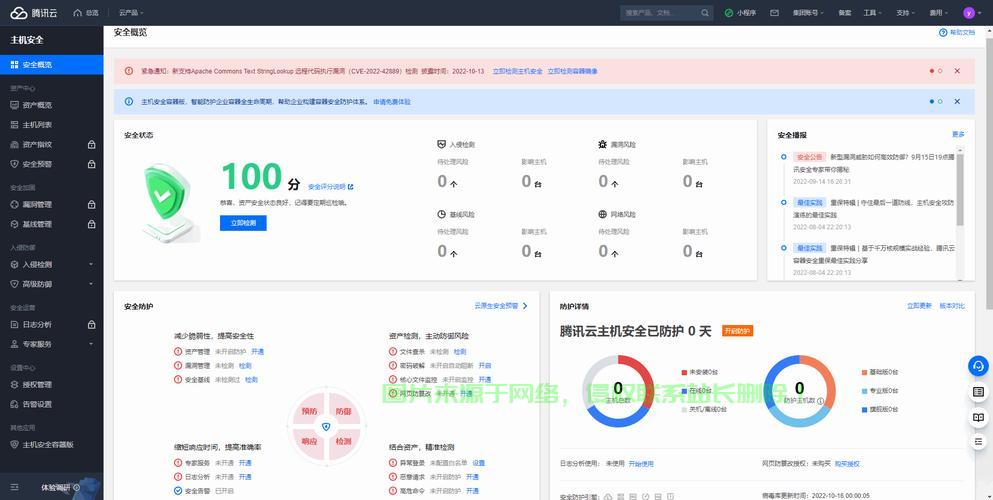Screen dimensions: 993x500
Task: Select first dot in red banner carousel
Action: pyautogui.click(x=932, y=71)
